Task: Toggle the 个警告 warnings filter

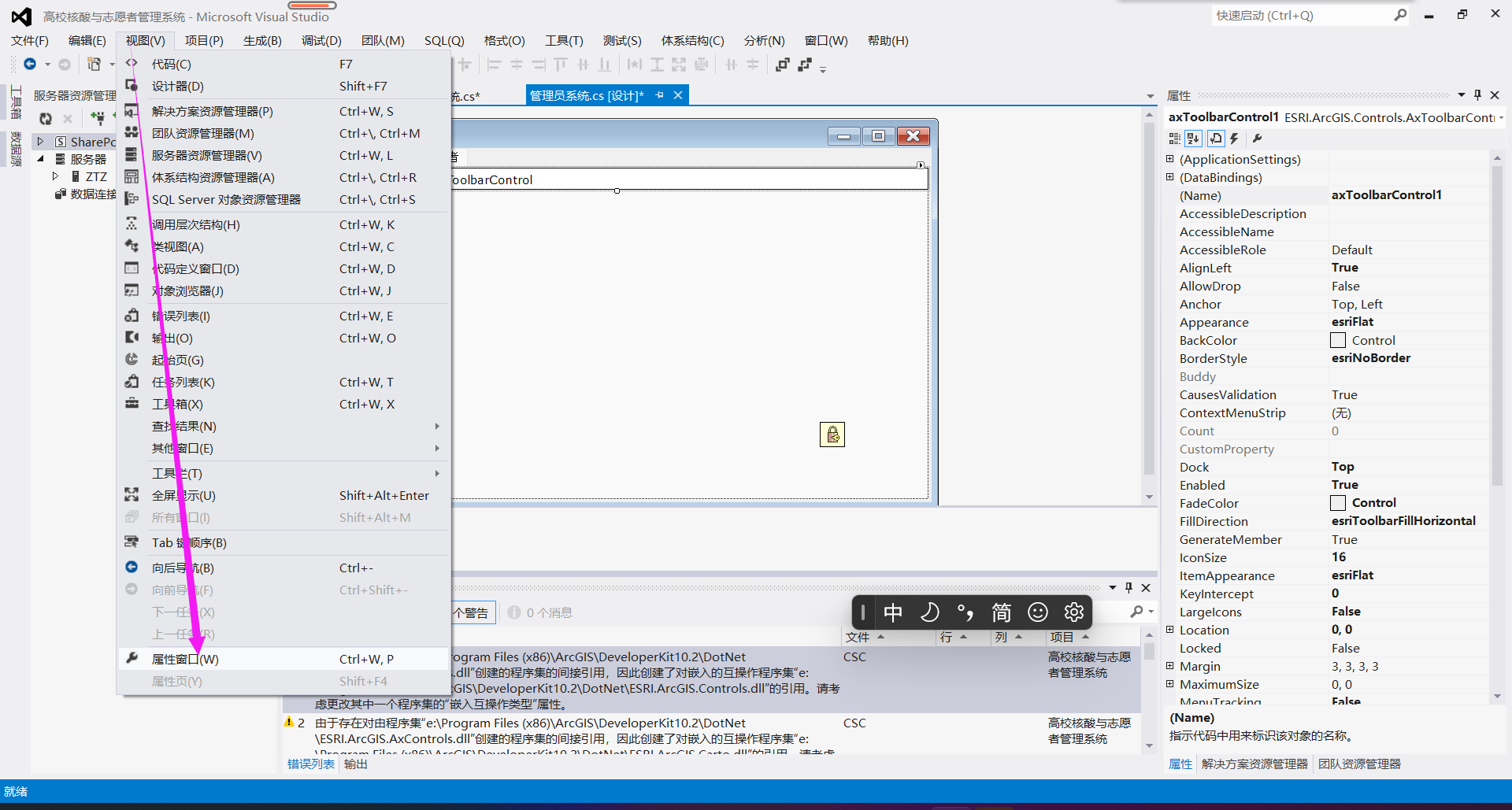Action: (x=472, y=612)
